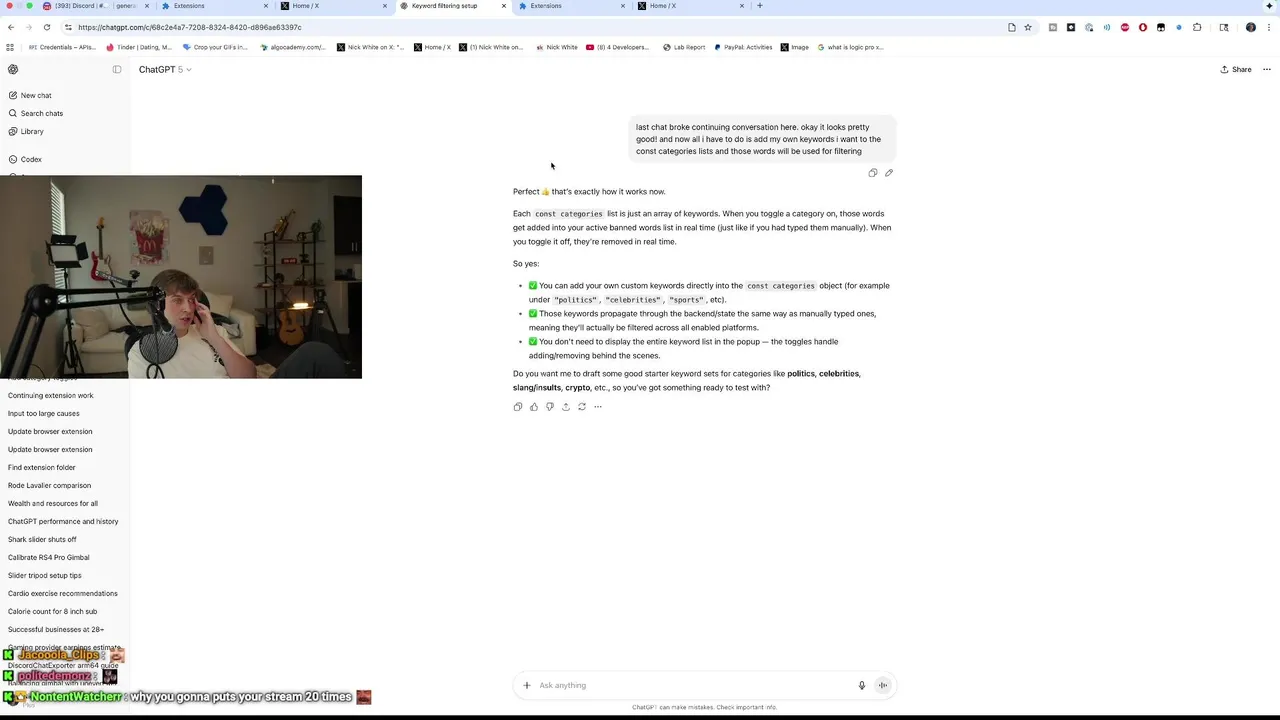Give the response a thumbs up

point(534,407)
